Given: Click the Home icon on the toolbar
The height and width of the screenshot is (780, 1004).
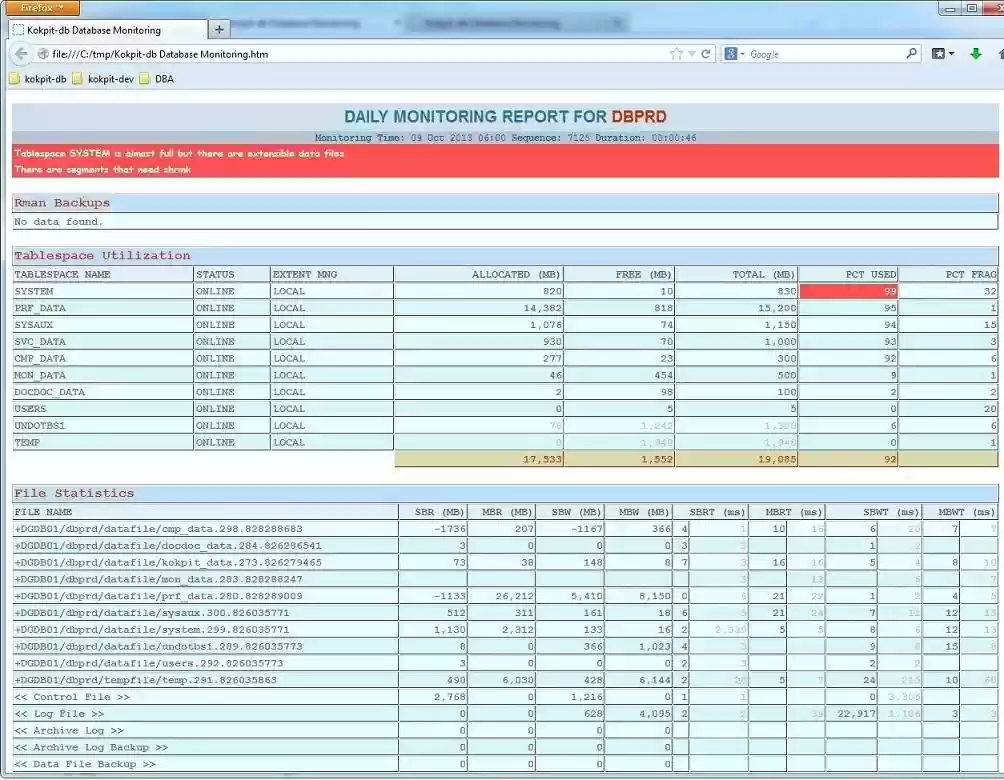Looking at the screenshot, I should 999,53.
